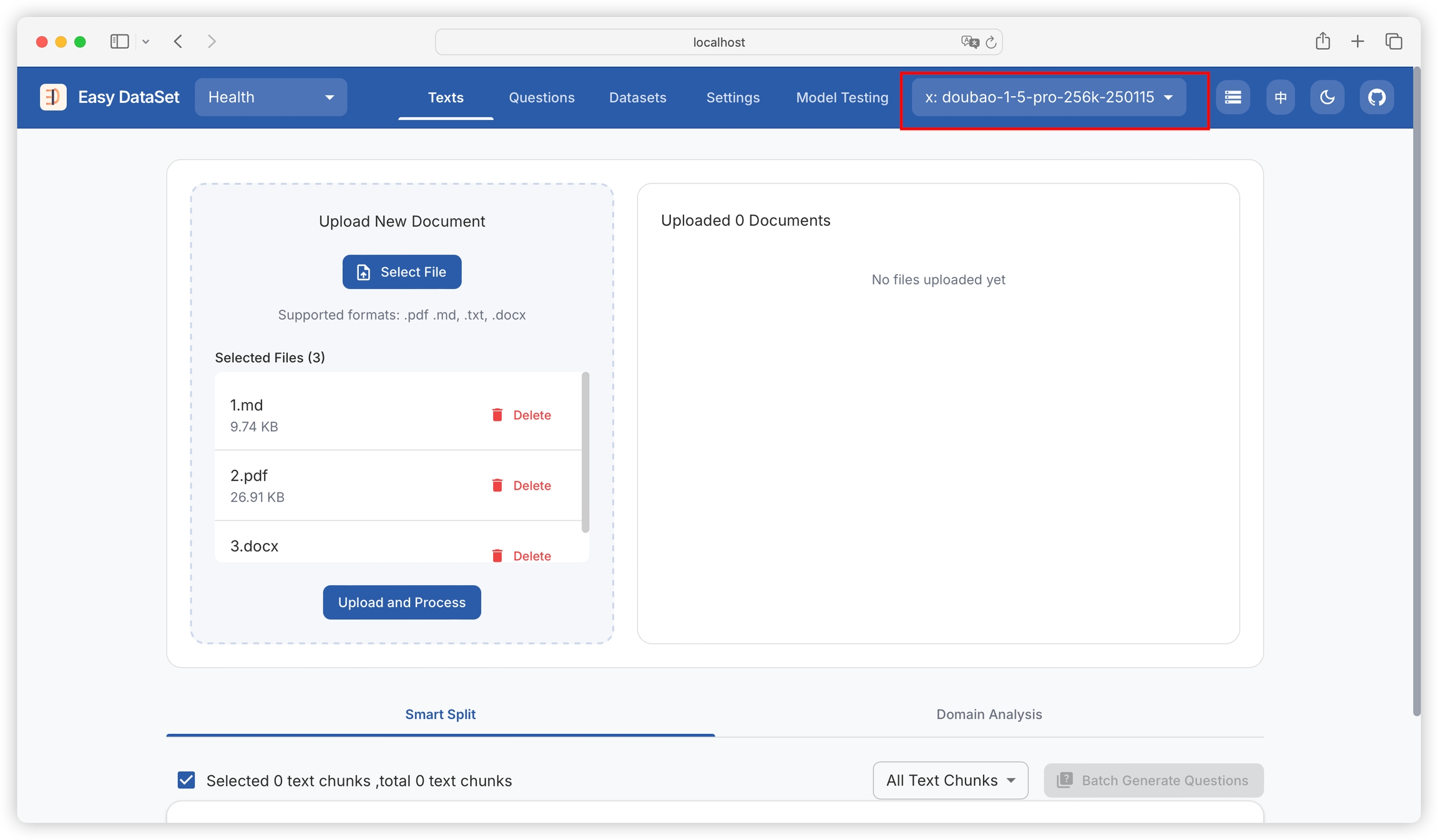Open the All Text Chunks filter dropdown
Image resolution: width=1438 pixels, height=840 pixels.
(x=950, y=780)
